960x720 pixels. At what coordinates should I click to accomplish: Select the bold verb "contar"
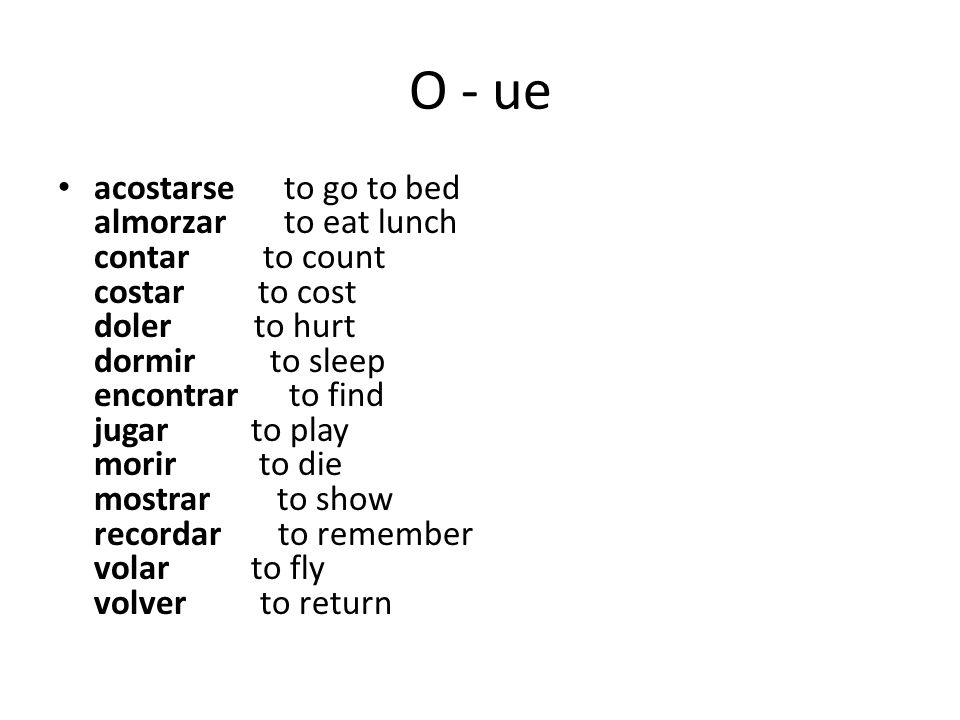(141, 258)
